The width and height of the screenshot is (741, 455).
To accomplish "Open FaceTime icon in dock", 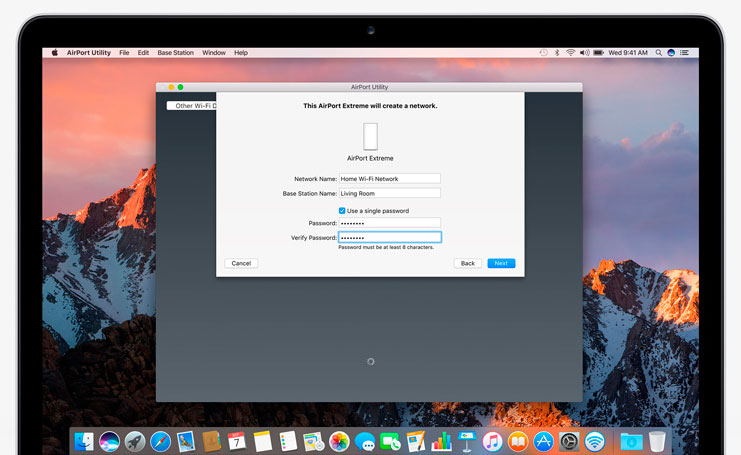I will (390, 442).
